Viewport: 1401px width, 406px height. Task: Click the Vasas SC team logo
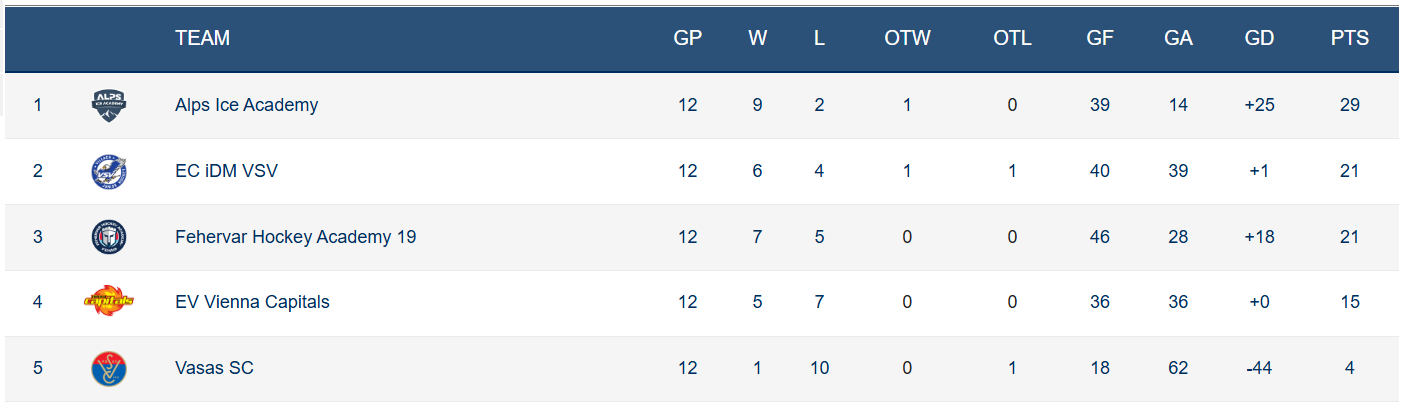[x=108, y=368]
